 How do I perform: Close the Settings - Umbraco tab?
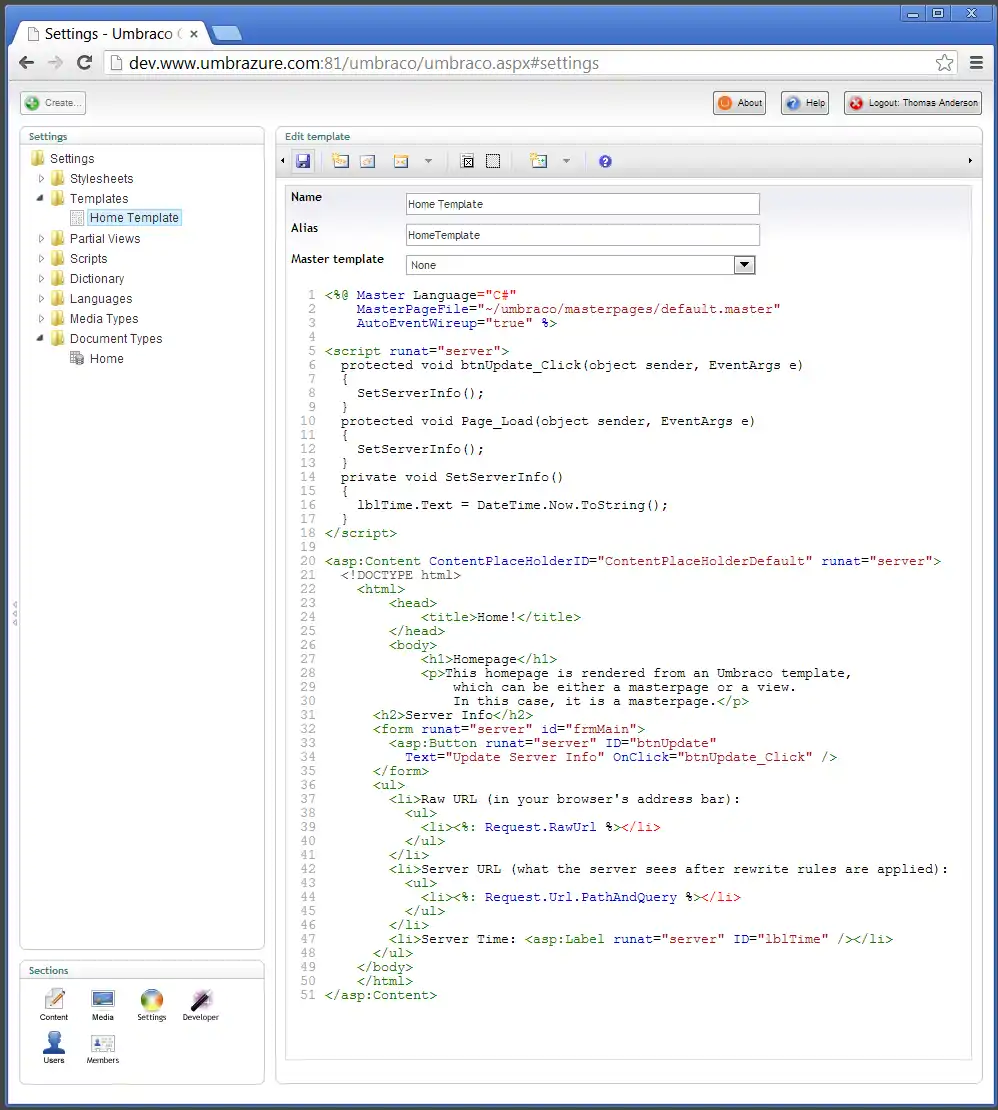pos(194,33)
